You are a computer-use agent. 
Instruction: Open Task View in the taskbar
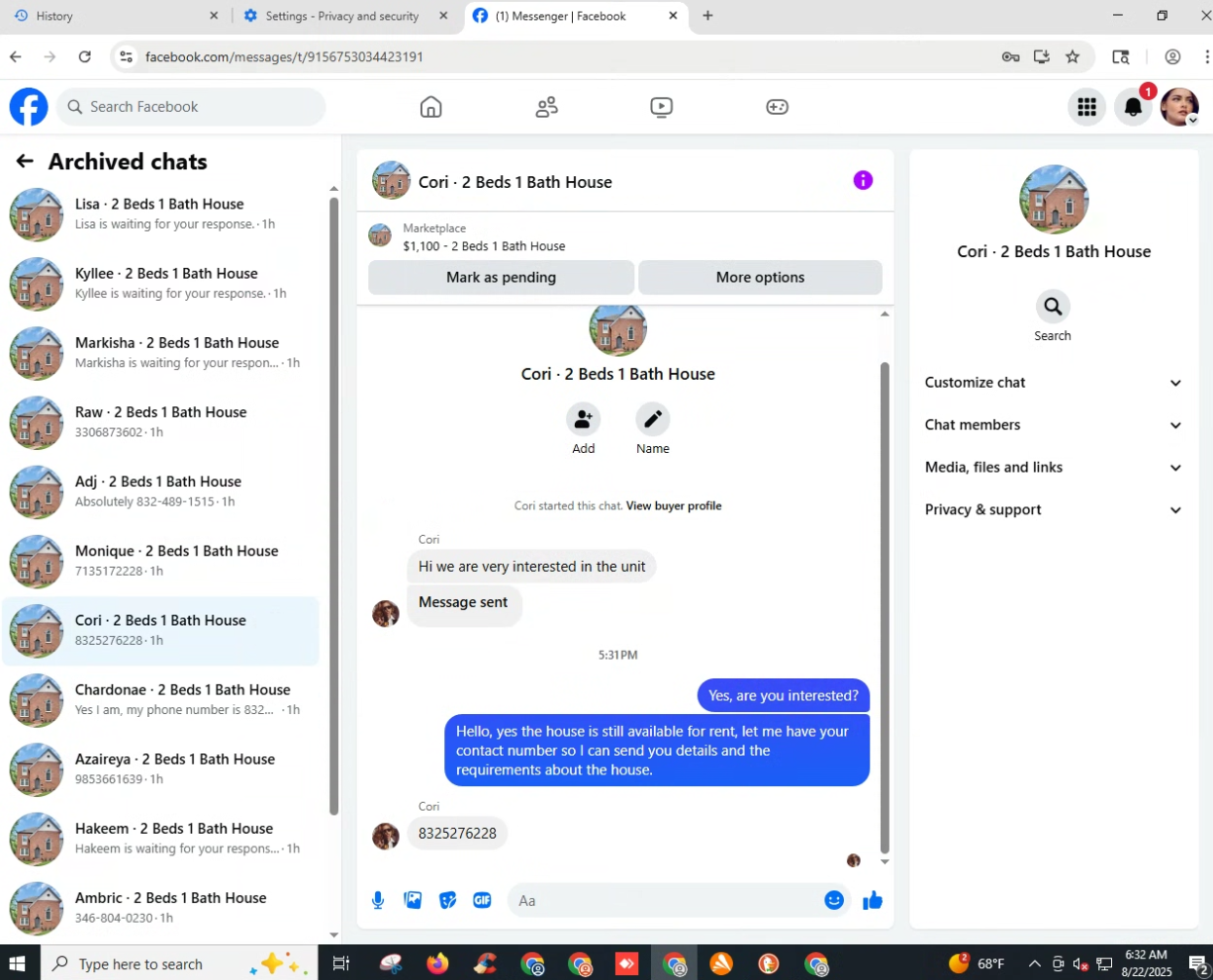[341, 963]
